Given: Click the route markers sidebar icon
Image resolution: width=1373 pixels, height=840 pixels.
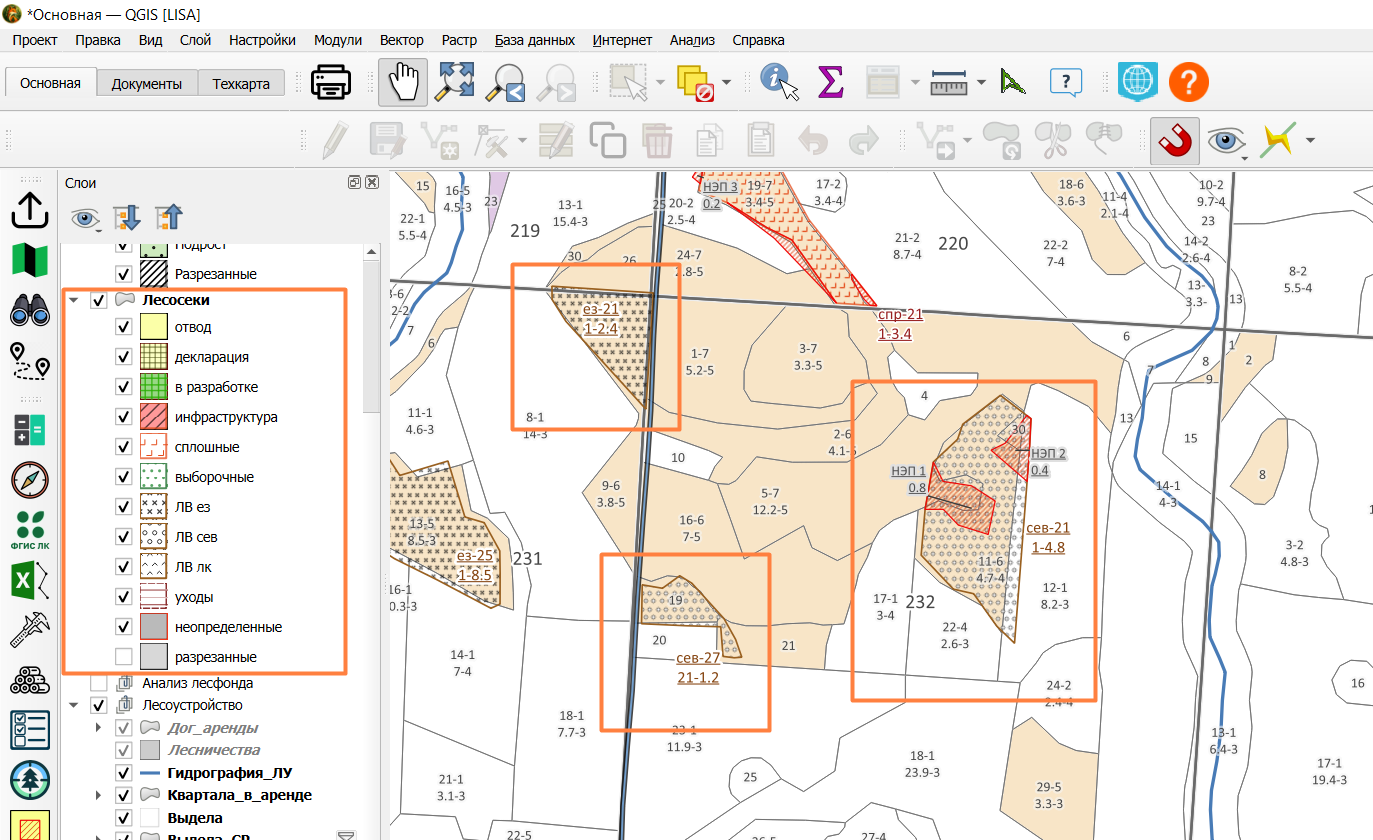Looking at the screenshot, I should 30,361.
